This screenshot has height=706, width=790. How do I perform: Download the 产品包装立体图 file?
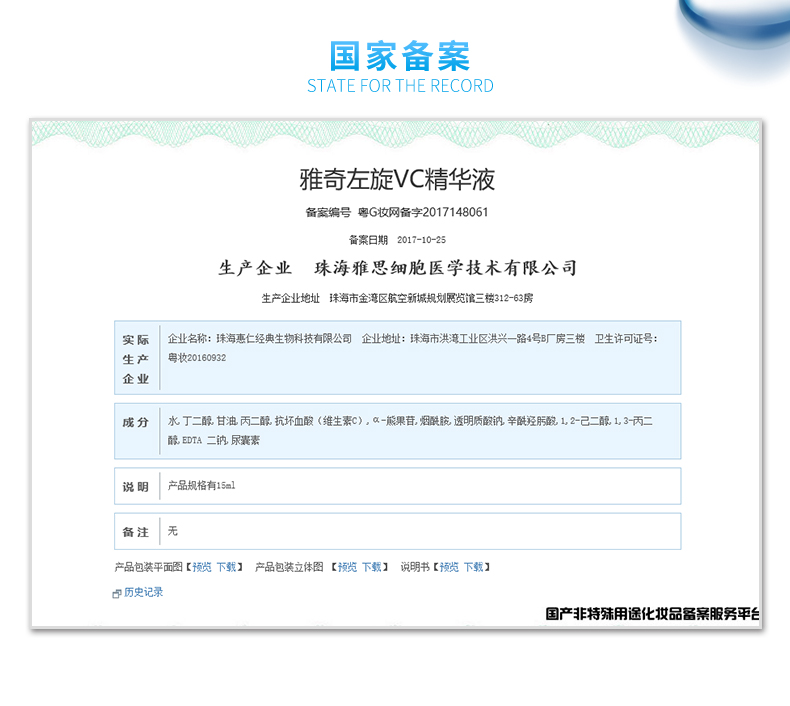click(x=372, y=567)
